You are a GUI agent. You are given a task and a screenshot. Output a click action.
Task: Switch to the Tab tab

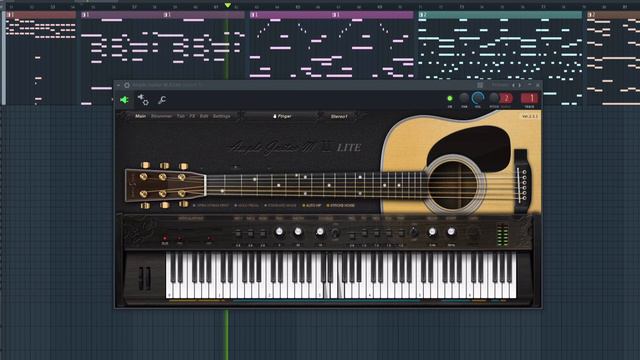(180, 116)
